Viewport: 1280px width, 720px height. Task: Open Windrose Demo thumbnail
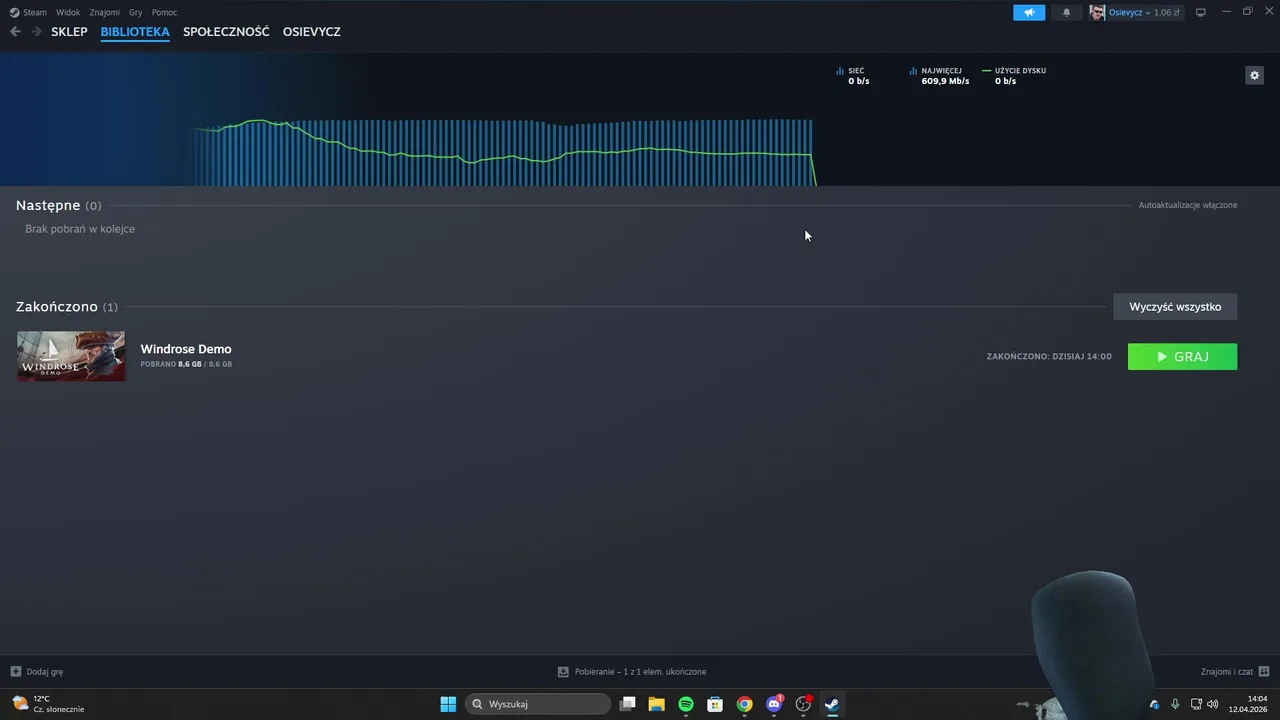tap(71, 356)
